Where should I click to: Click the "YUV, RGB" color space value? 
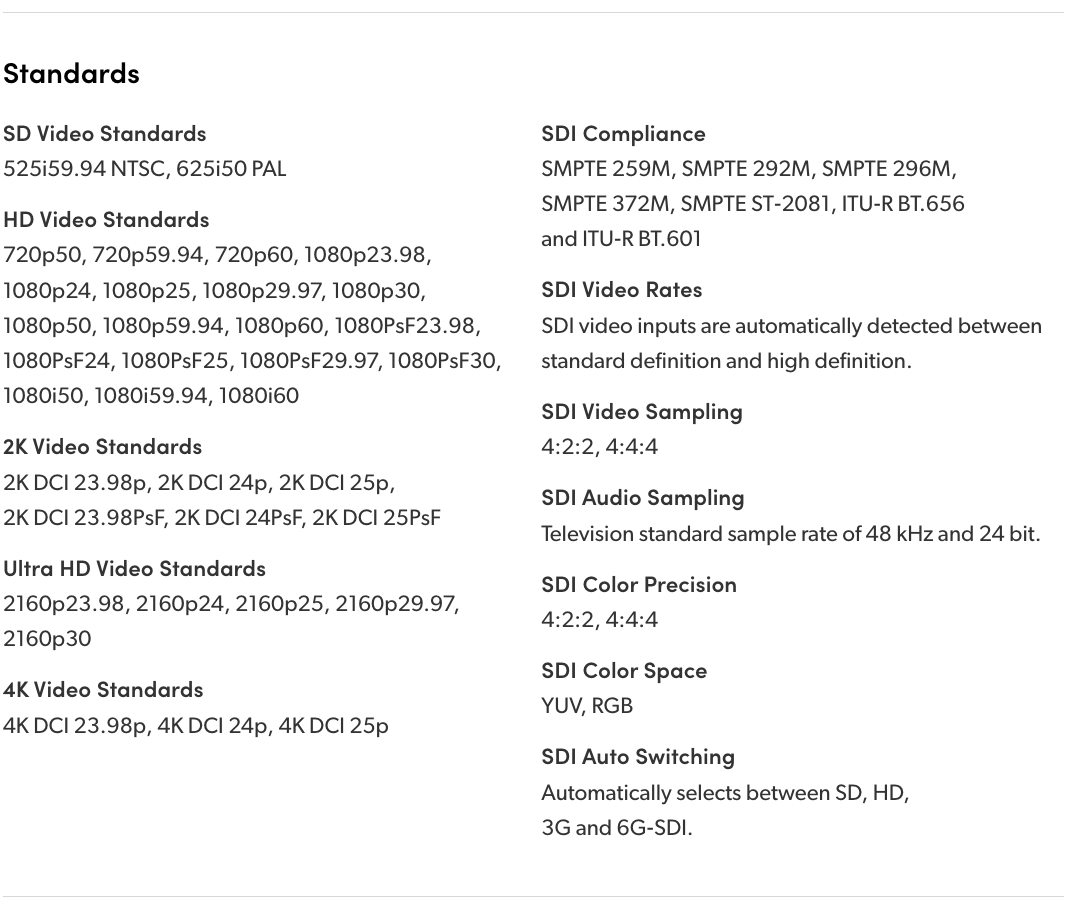[587, 705]
